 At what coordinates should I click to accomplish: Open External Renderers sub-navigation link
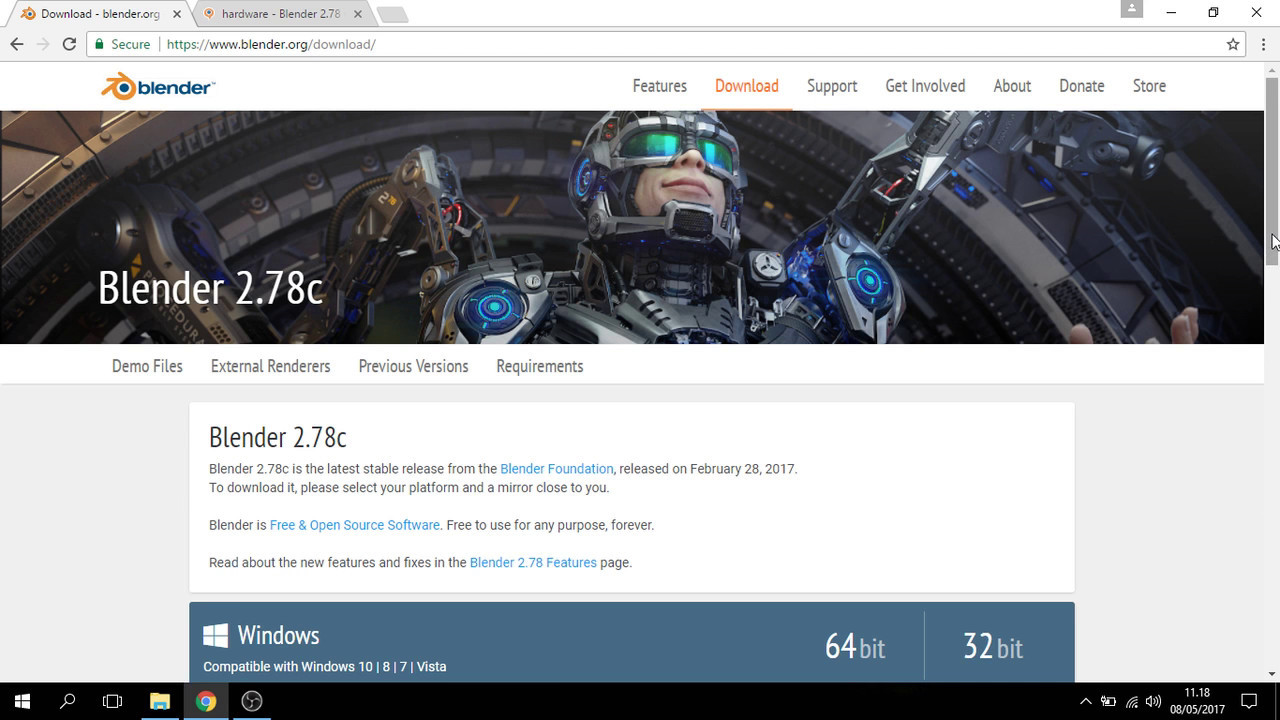[270, 366]
